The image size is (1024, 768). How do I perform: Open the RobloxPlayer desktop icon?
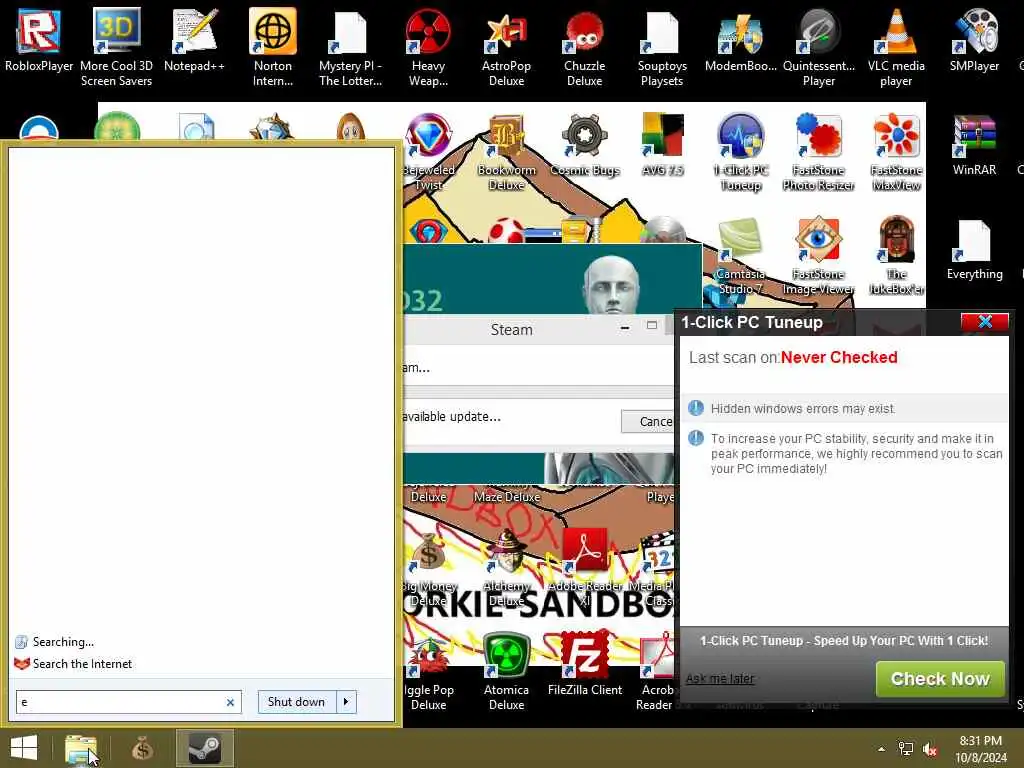coord(39,40)
